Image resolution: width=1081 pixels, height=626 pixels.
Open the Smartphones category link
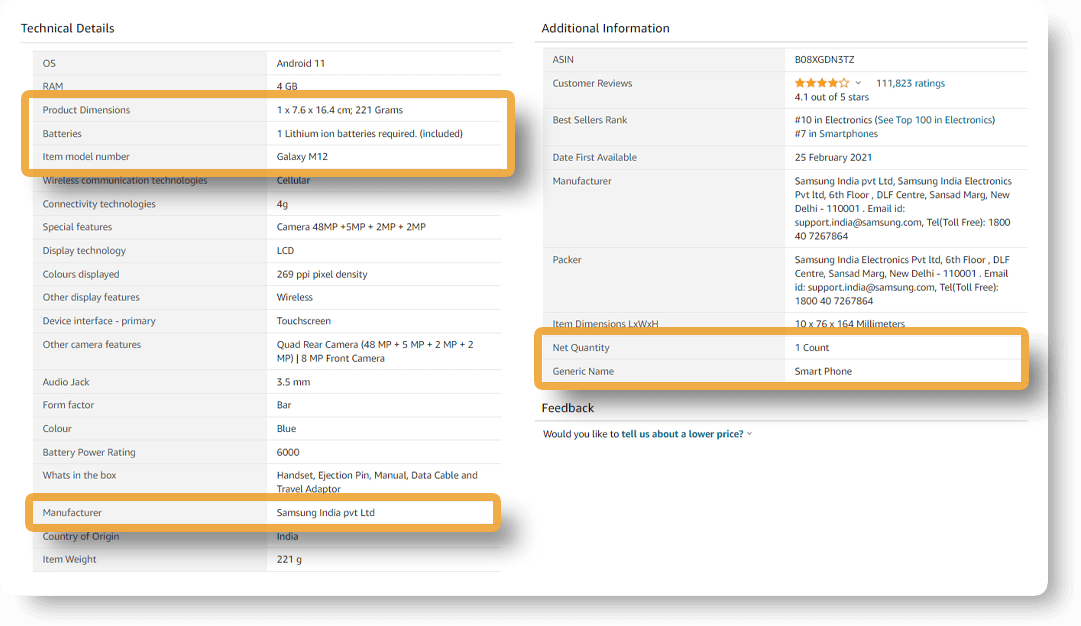pos(848,134)
